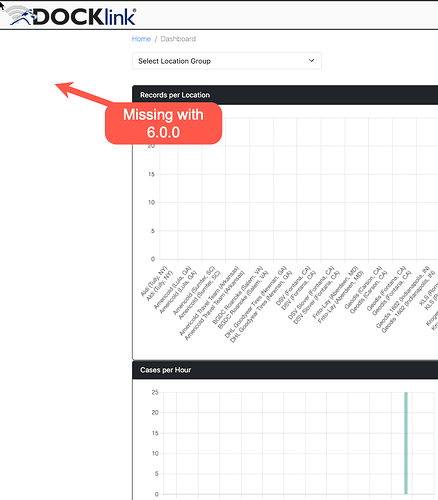Select the Geodis 1602 (Indianapolis, IN) label
This screenshot has width=438, height=500.
[405, 299]
